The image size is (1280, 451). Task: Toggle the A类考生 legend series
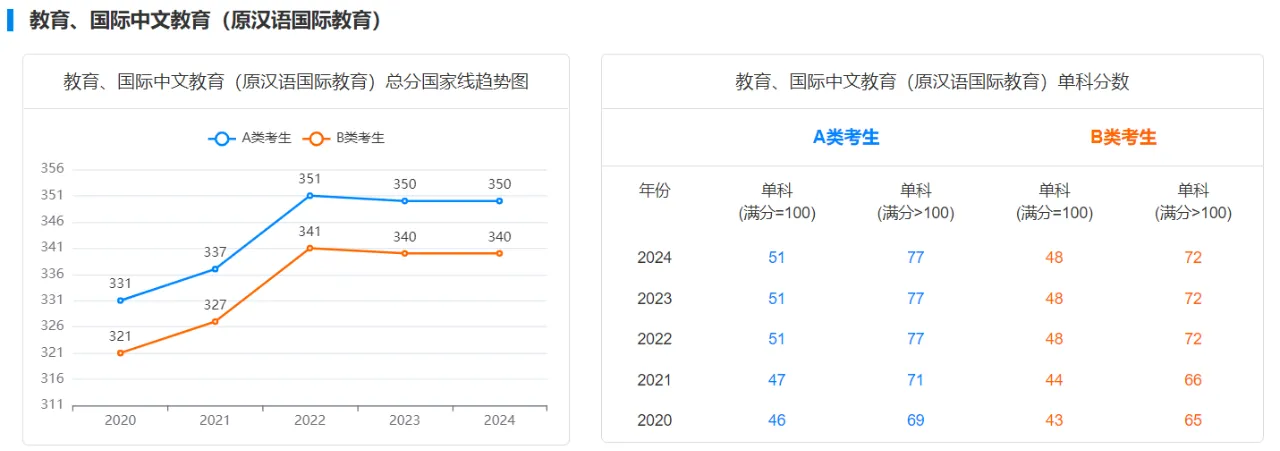tap(250, 138)
